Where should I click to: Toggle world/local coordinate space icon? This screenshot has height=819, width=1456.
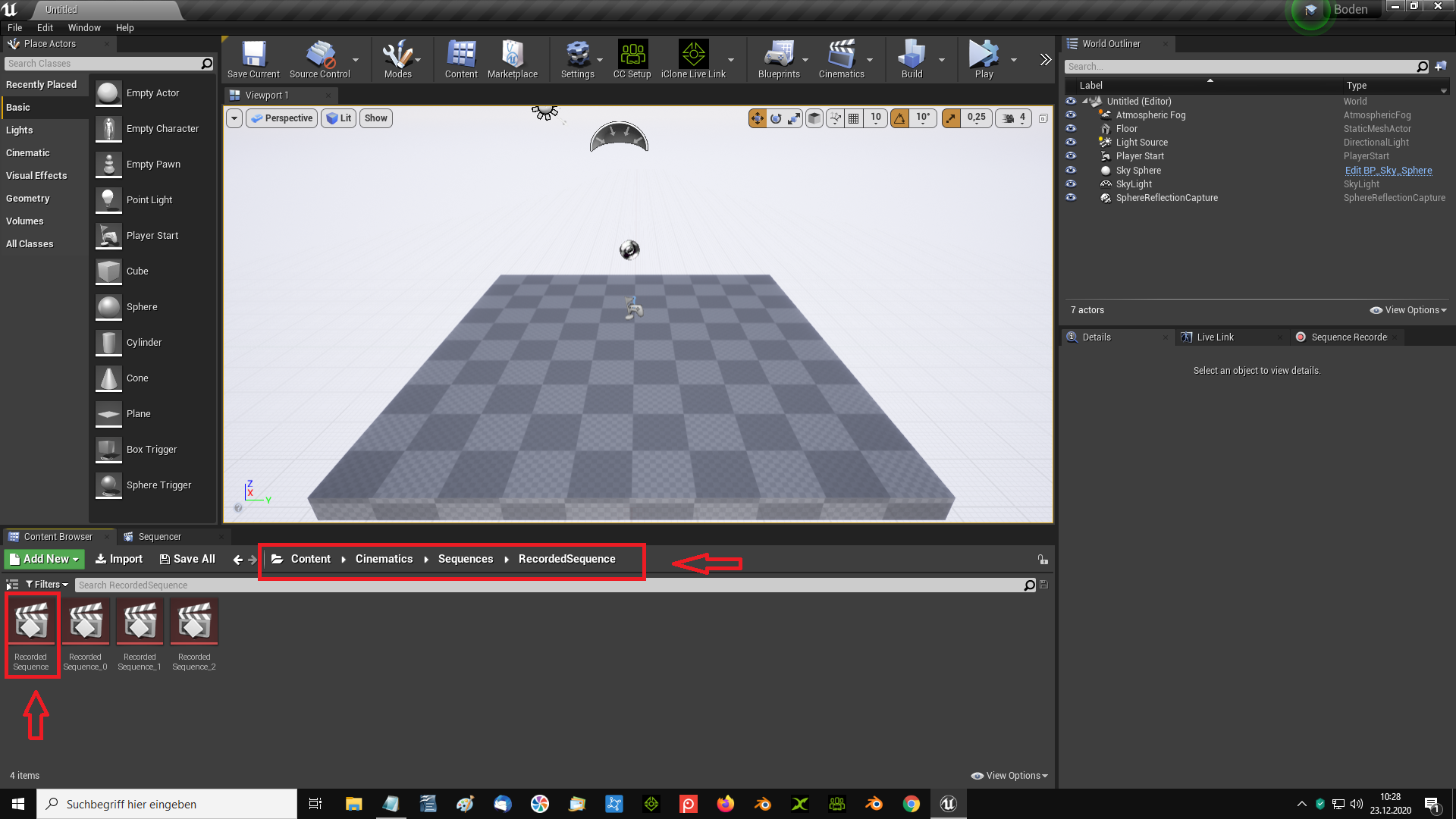[x=814, y=118]
